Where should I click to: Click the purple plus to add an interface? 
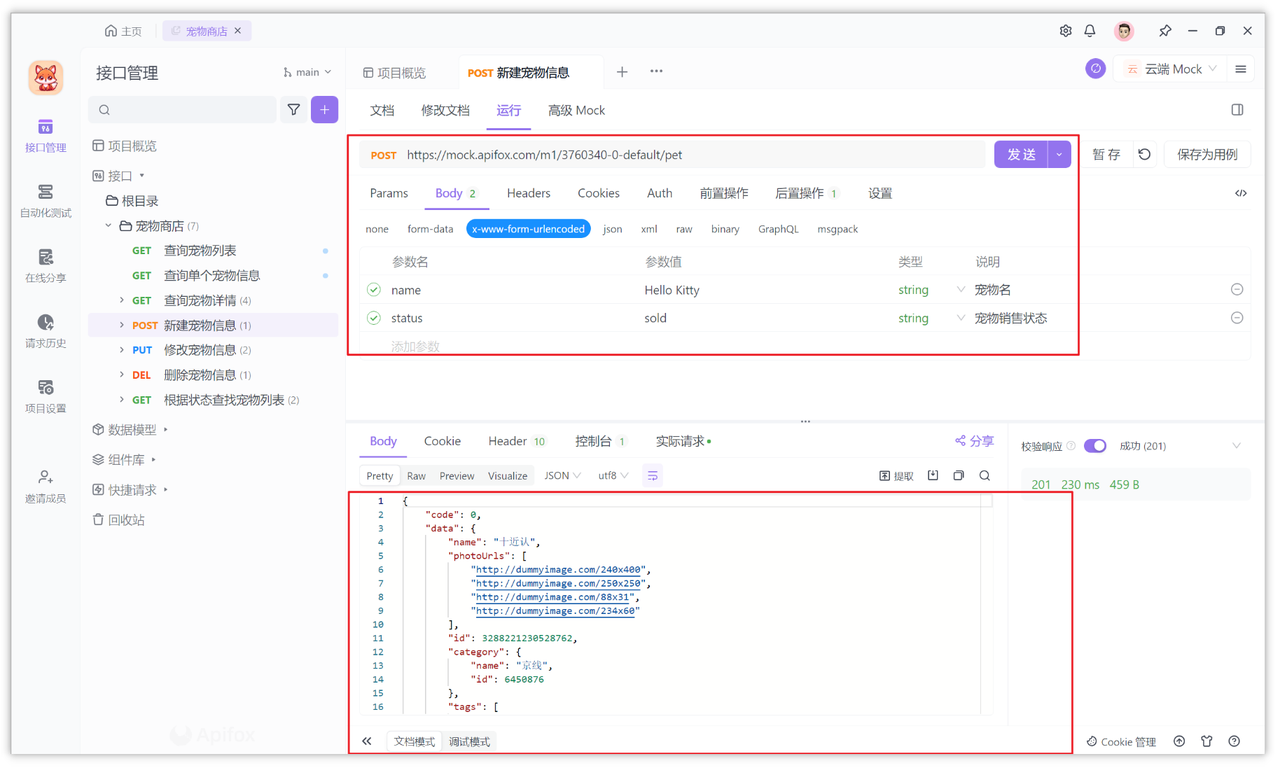(325, 110)
